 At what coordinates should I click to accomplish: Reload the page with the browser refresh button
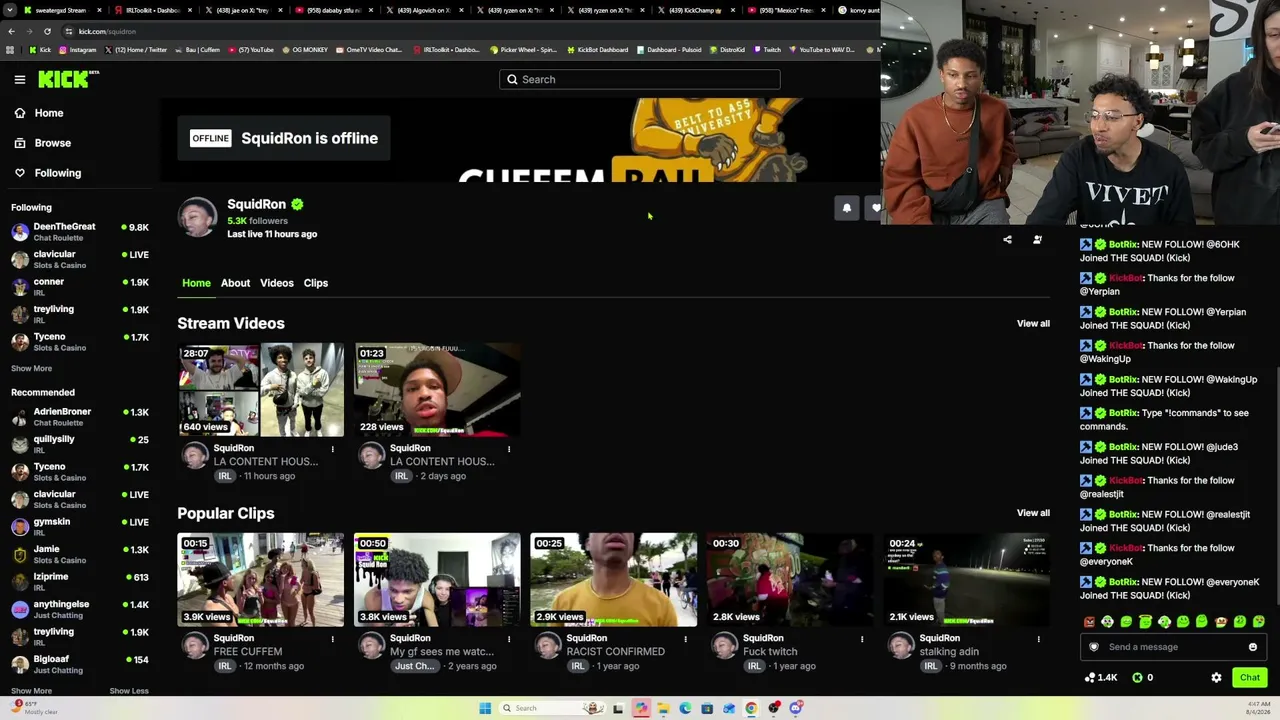coord(47,31)
